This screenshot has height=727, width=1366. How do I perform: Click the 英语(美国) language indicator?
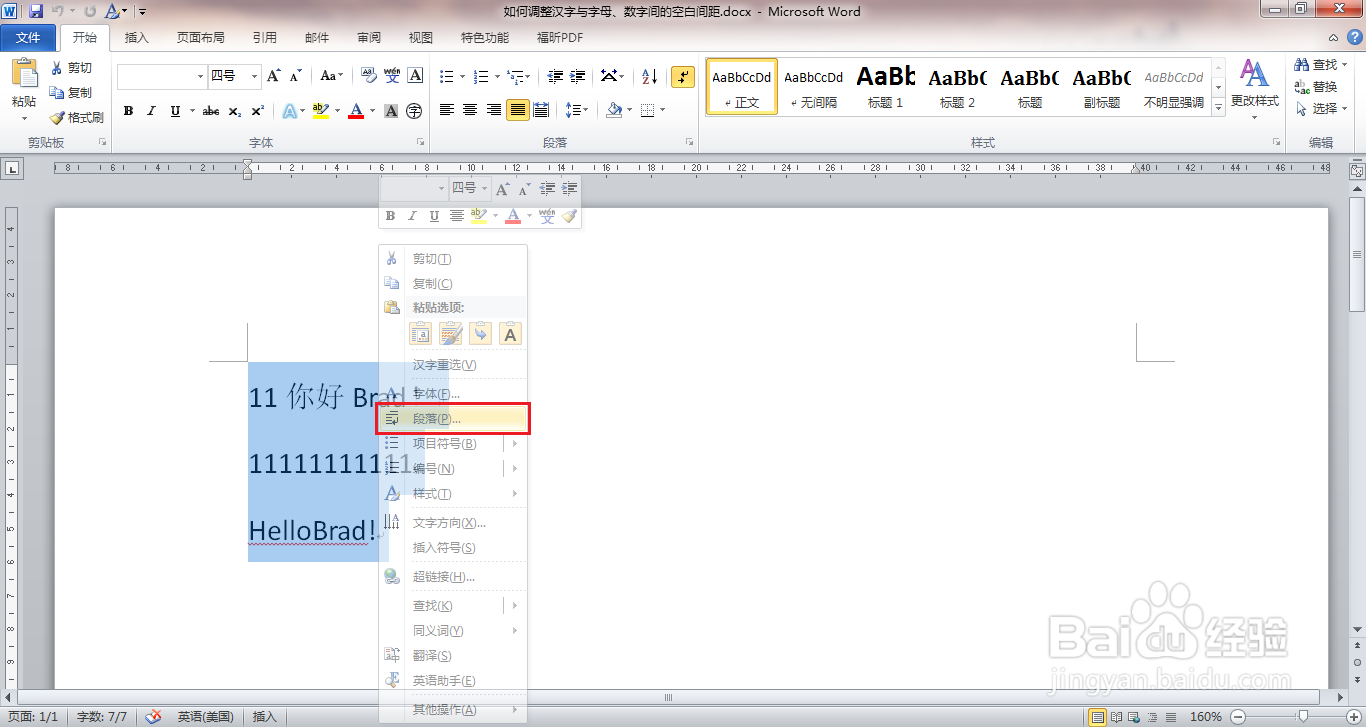pos(205,717)
